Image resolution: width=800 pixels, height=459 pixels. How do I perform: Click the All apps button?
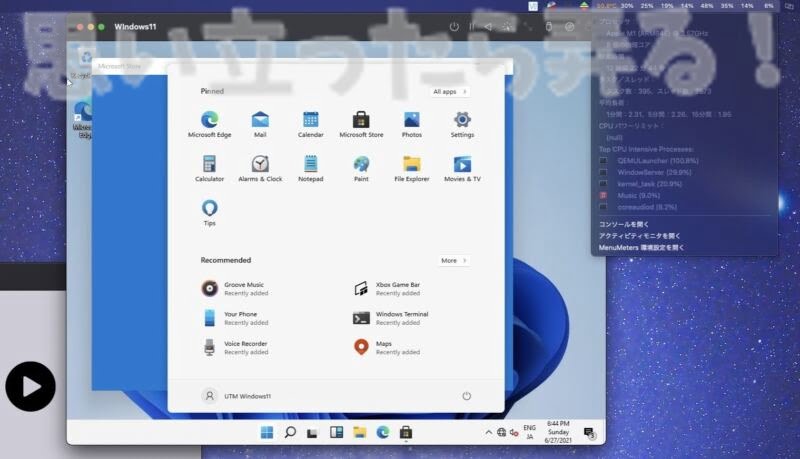tap(449, 91)
